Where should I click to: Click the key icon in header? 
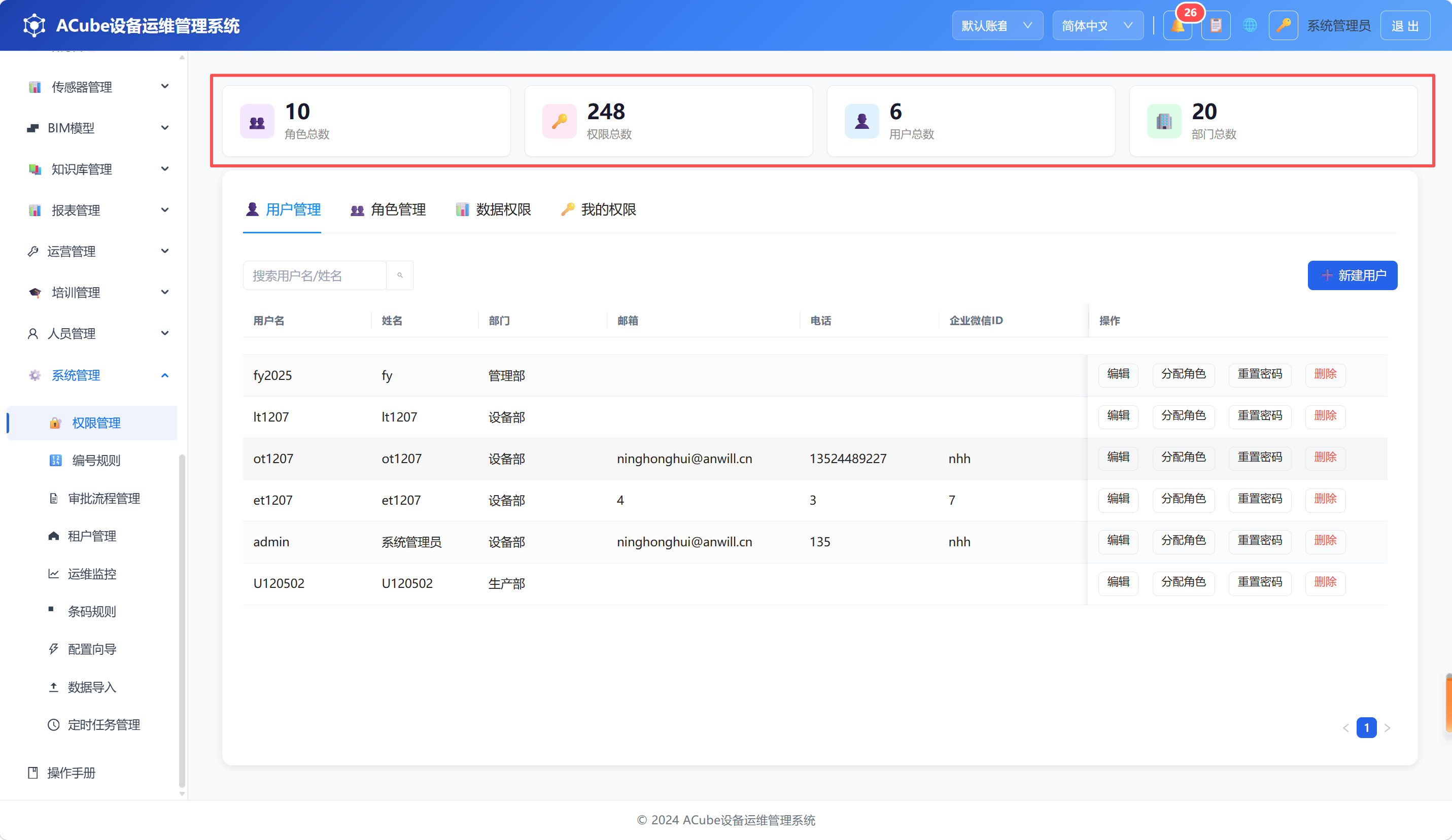(1283, 25)
